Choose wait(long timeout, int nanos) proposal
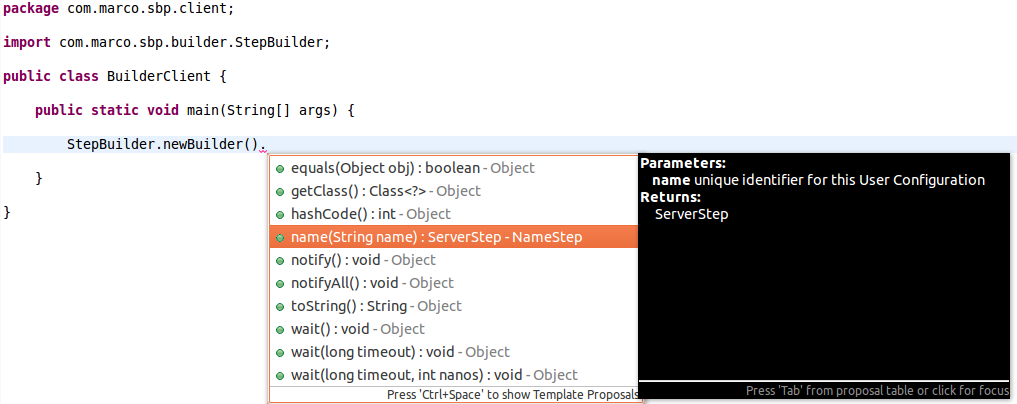 [454, 375]
